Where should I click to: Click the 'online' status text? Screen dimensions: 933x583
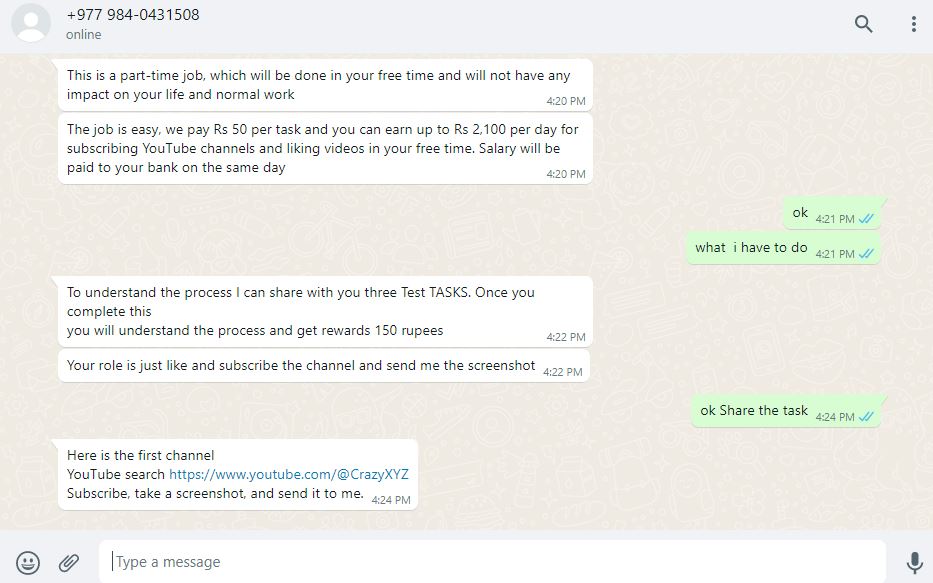coord(84,35)
